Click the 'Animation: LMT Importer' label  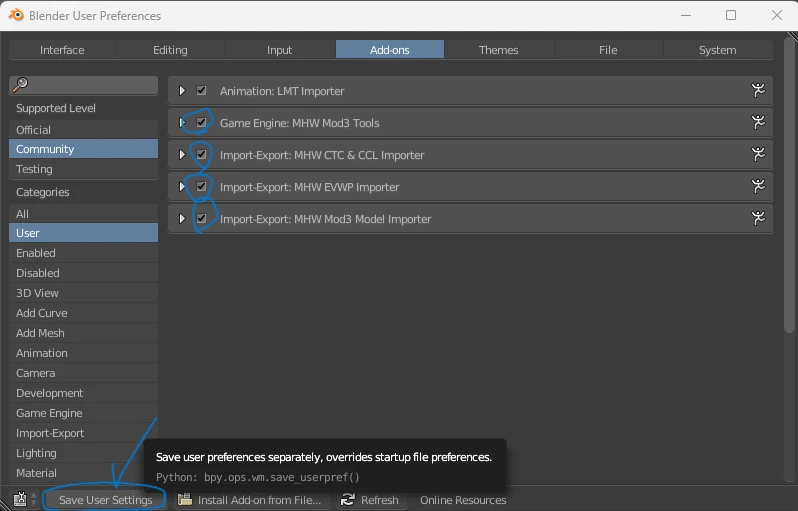click(282, 91)
